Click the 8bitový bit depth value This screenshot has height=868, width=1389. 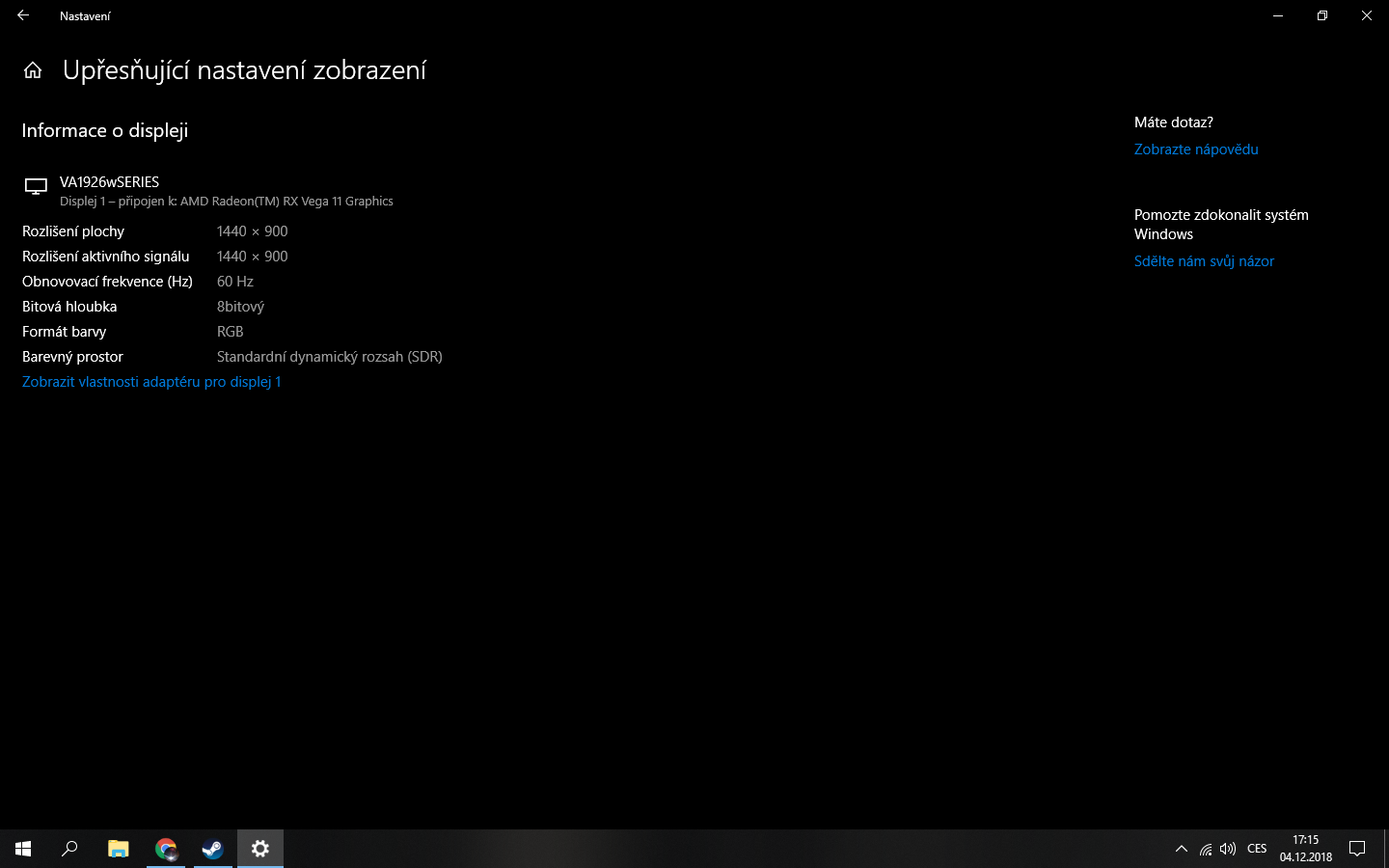click(240, 307)
